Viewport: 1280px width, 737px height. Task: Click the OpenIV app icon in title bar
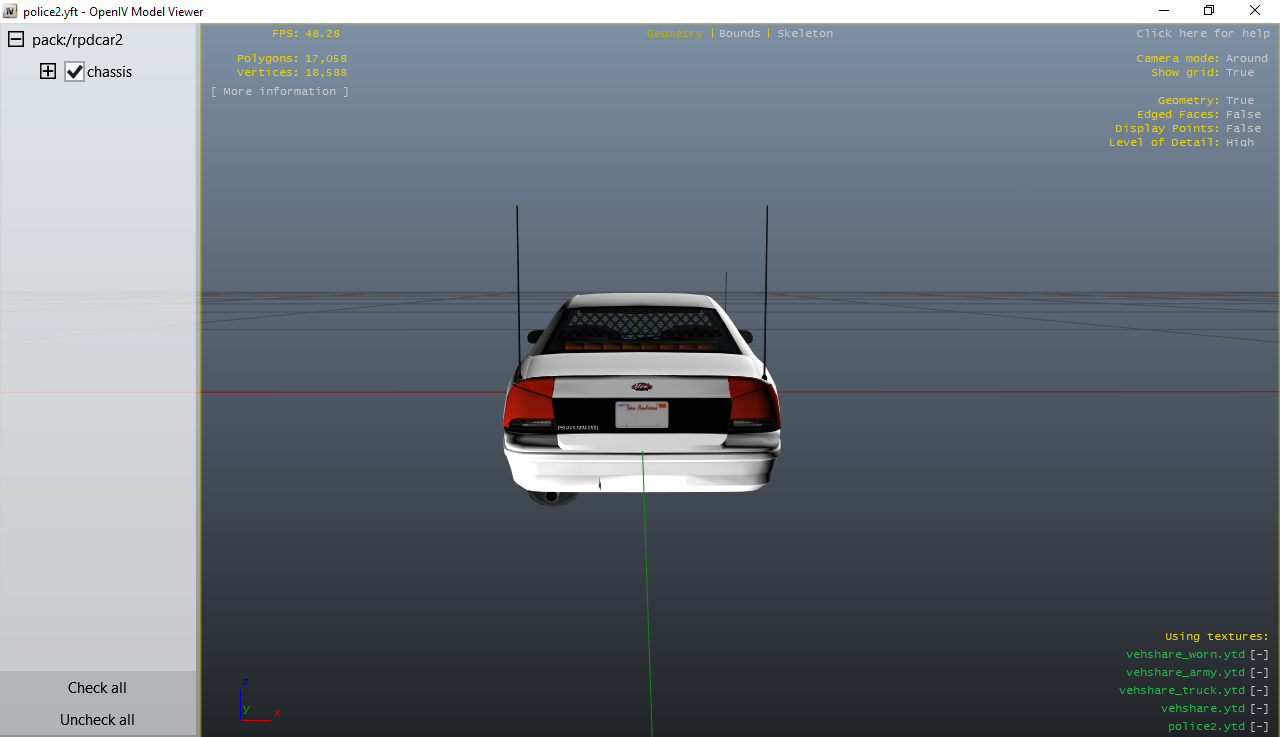(11, 11)
